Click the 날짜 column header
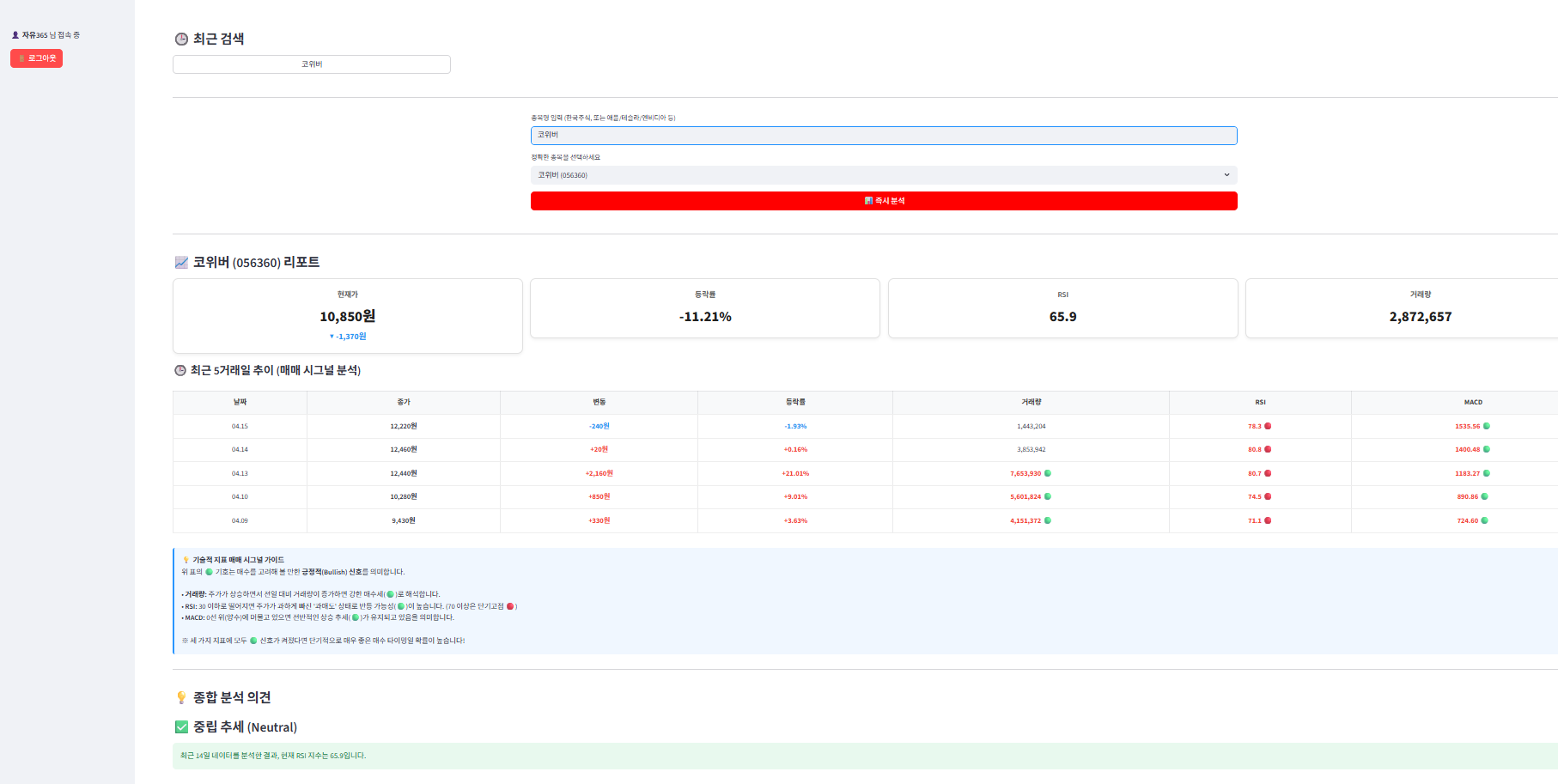The image size is (1558, 784). coord(240,402)
